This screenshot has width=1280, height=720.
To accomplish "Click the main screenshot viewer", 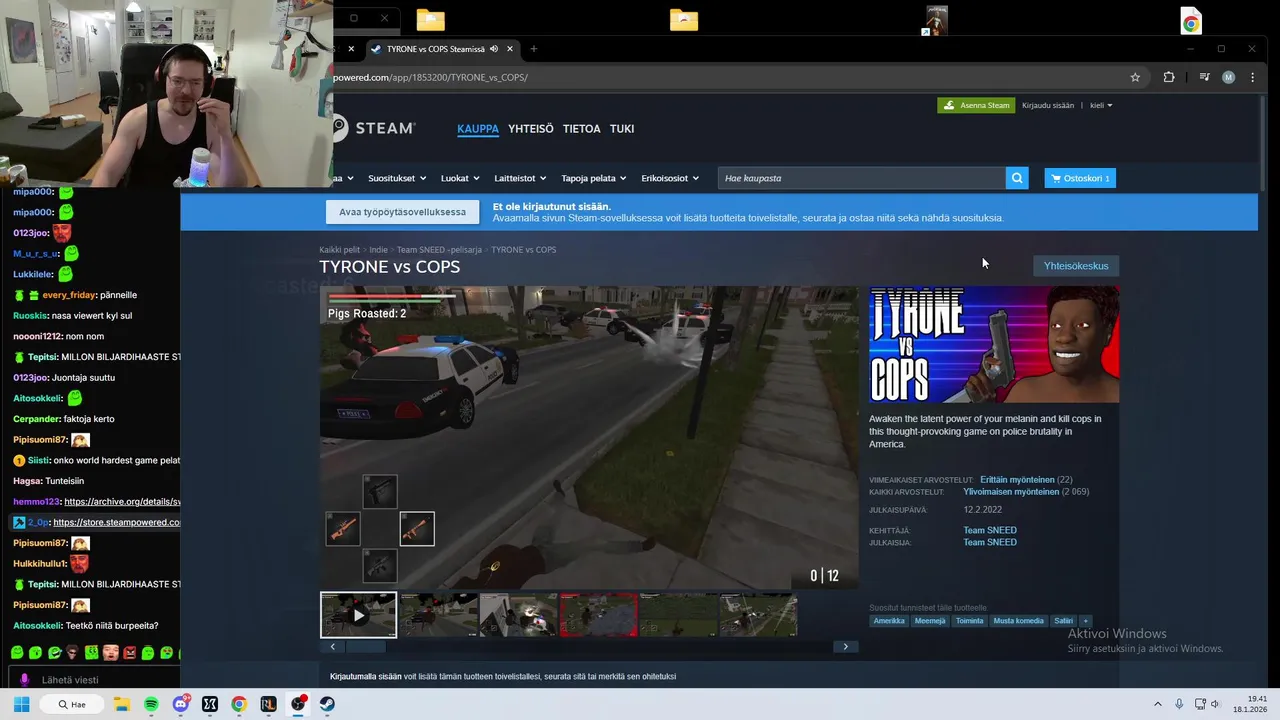I will [x=589, y=438].
